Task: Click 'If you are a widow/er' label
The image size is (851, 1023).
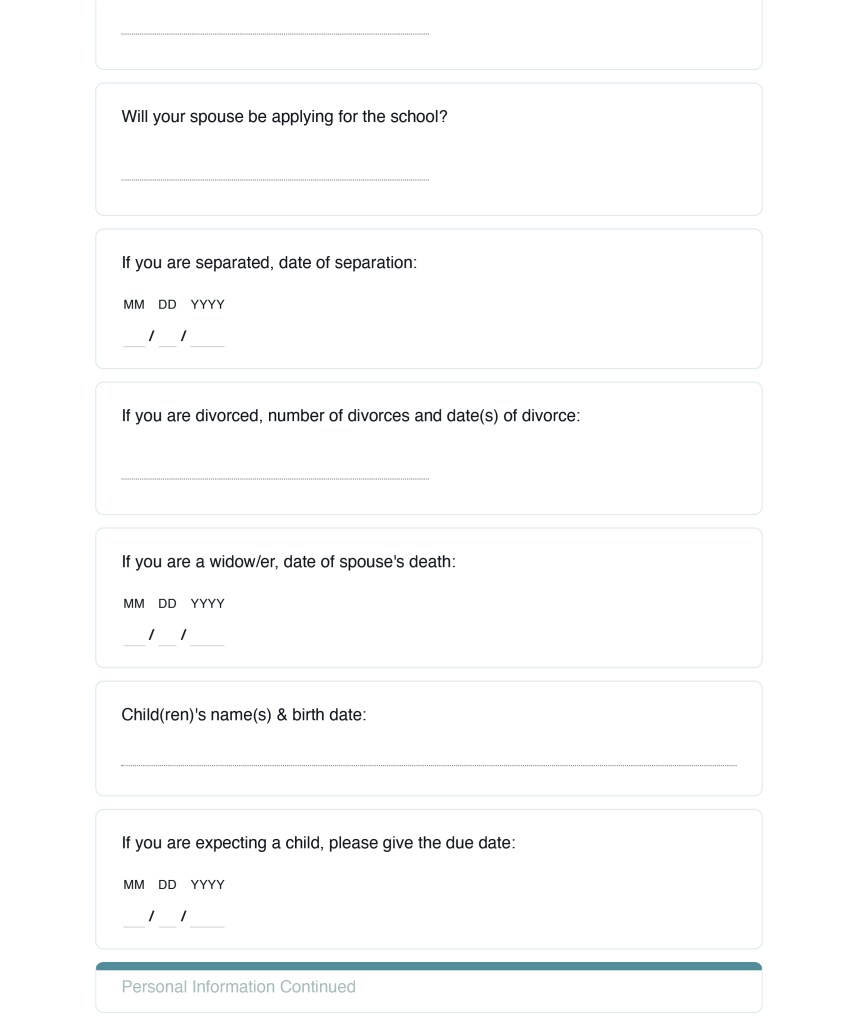Action: 288,562
